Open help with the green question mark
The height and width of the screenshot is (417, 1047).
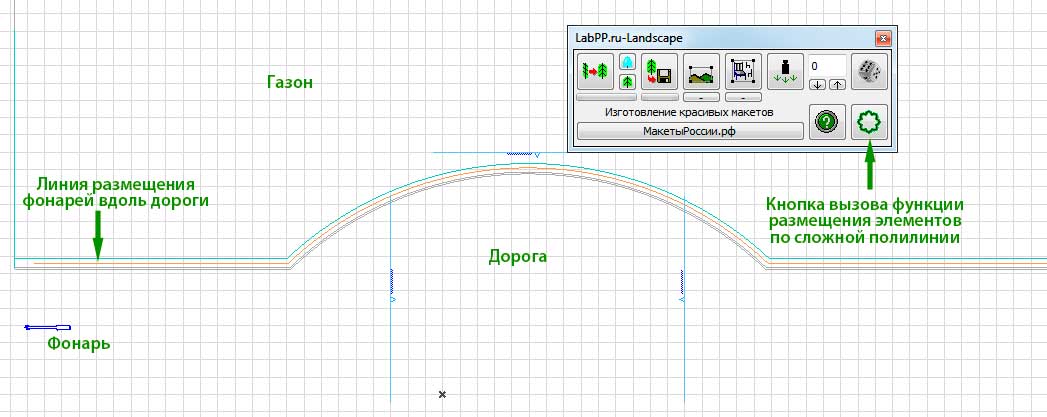coord(827,122)
